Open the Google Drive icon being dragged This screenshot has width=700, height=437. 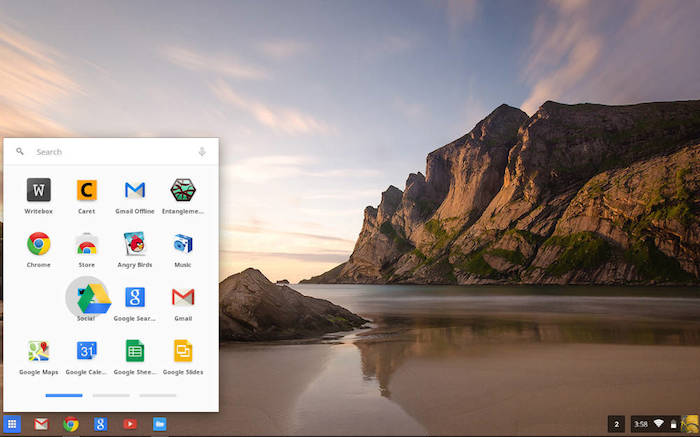tap(93, 298)
